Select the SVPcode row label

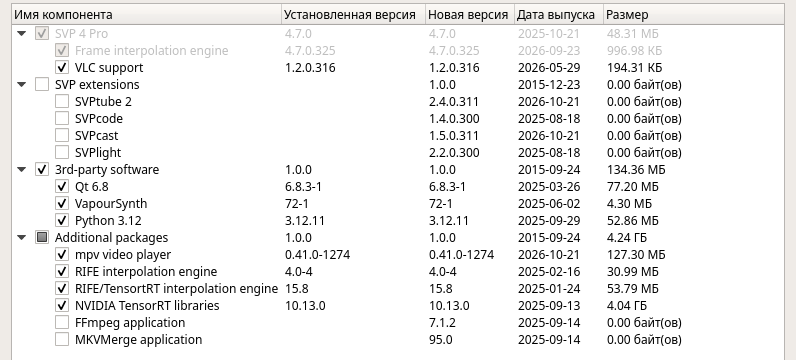(x=98, y=118)
